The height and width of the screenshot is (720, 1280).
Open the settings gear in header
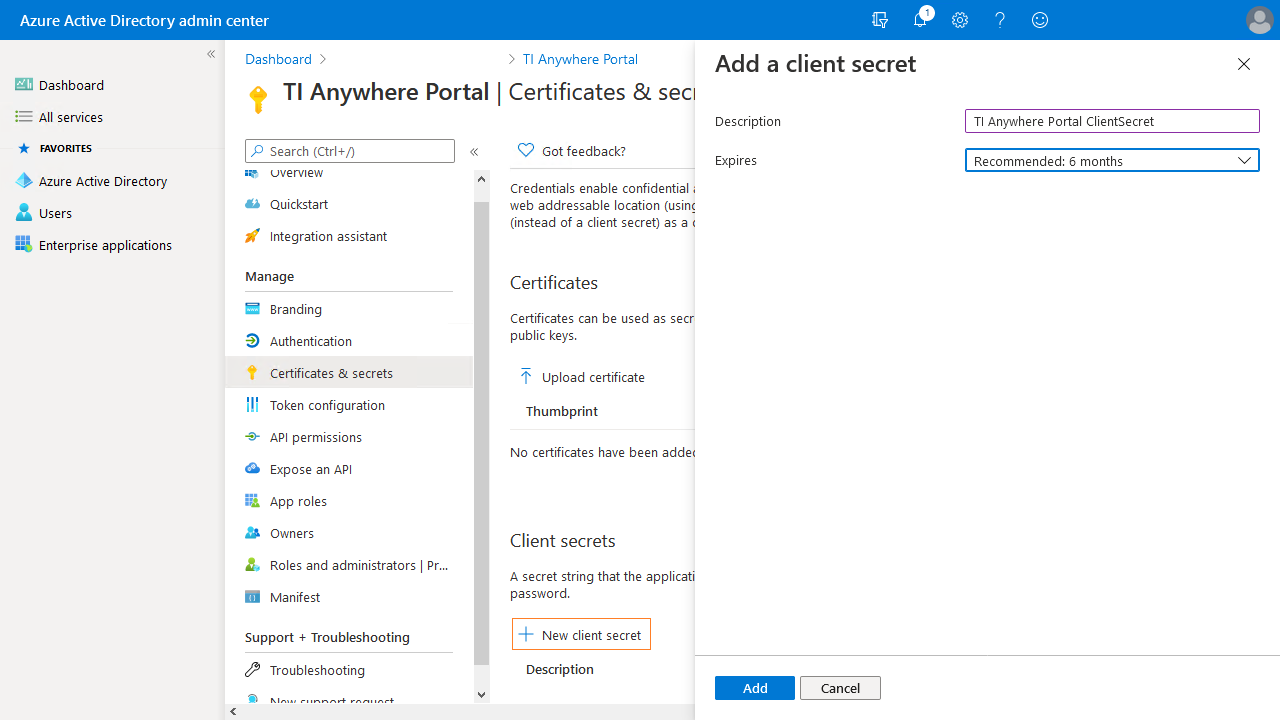coord(960,20)
